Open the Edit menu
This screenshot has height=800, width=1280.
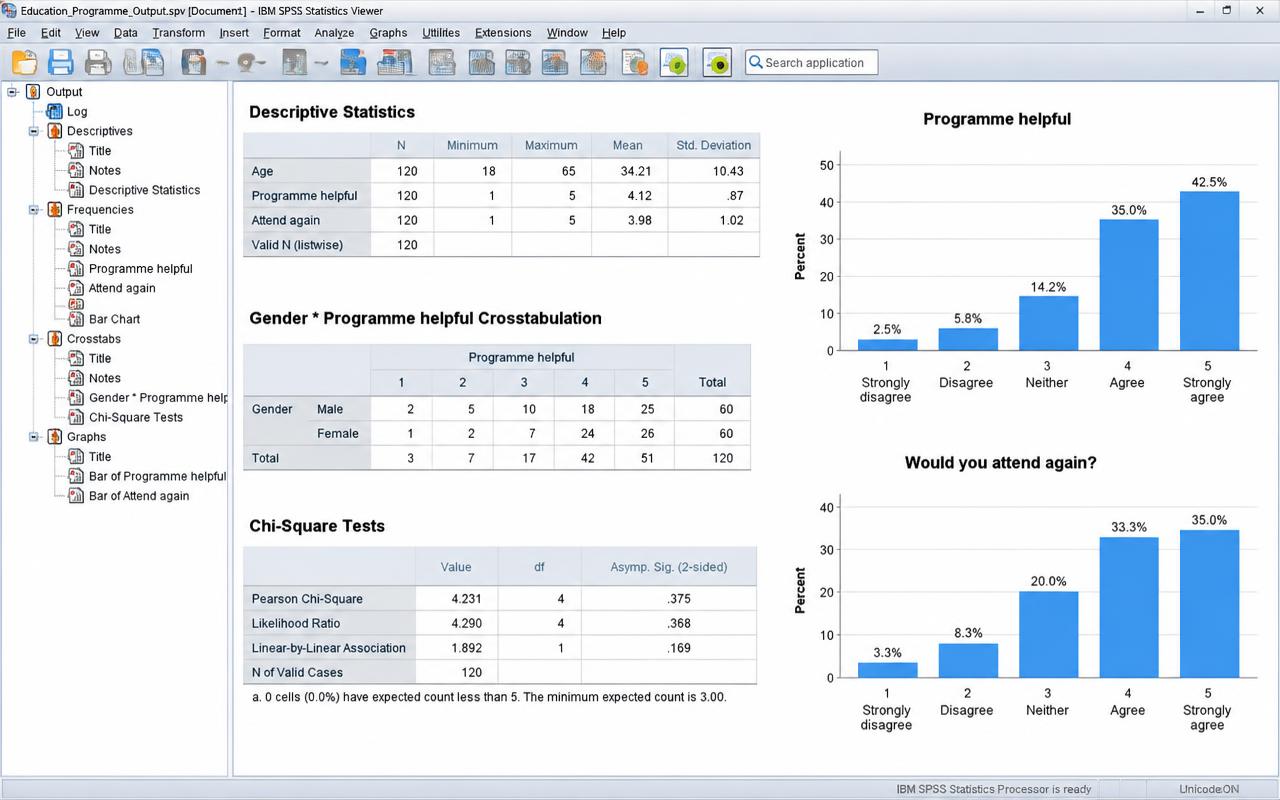point(51,33)
